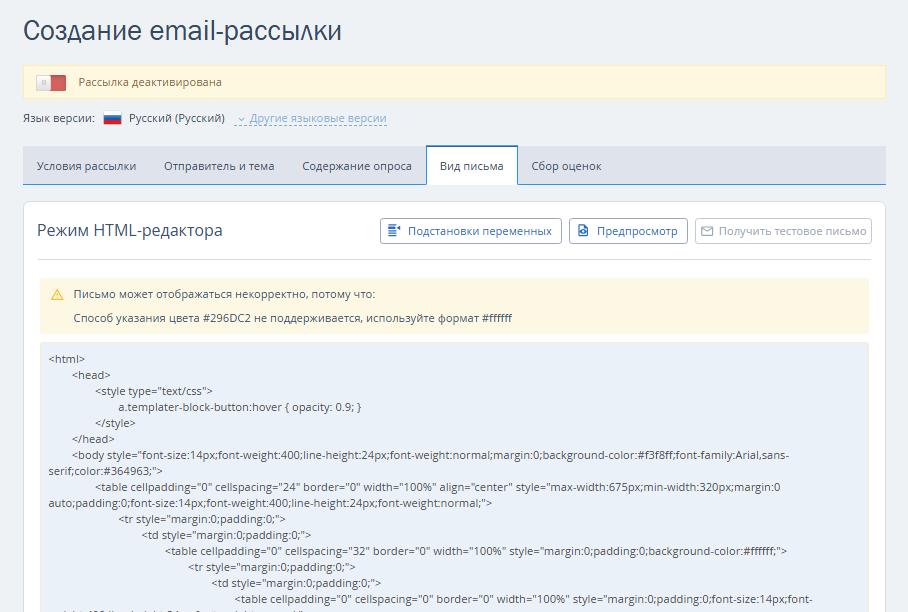908x612 pixels.
Task: Open the Содержание опроса tab
Action: click(357, 166)
